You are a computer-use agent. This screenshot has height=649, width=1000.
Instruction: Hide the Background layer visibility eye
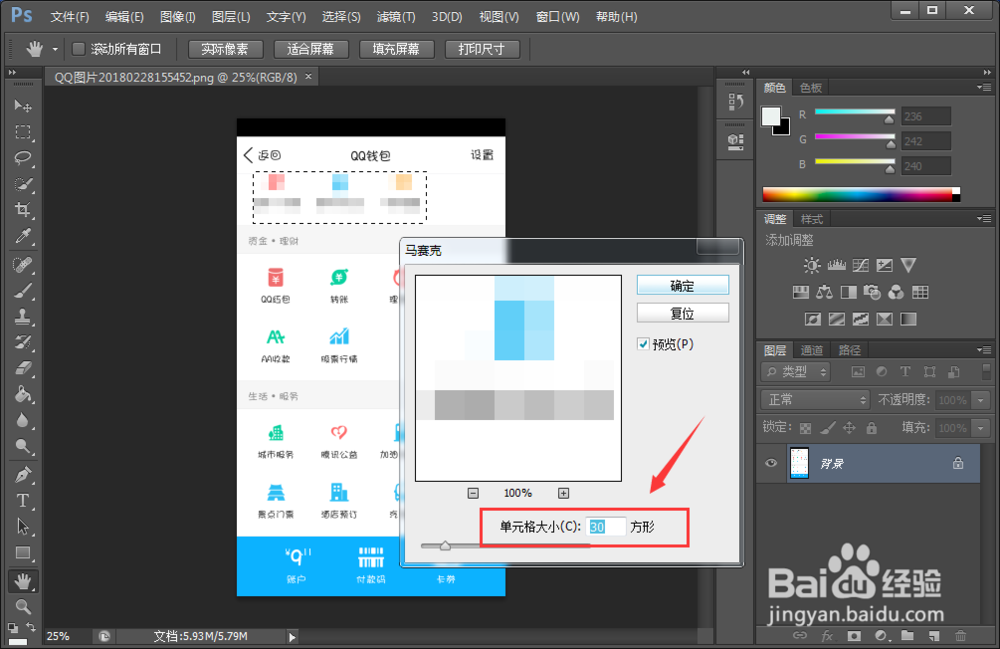pos(771,463)
